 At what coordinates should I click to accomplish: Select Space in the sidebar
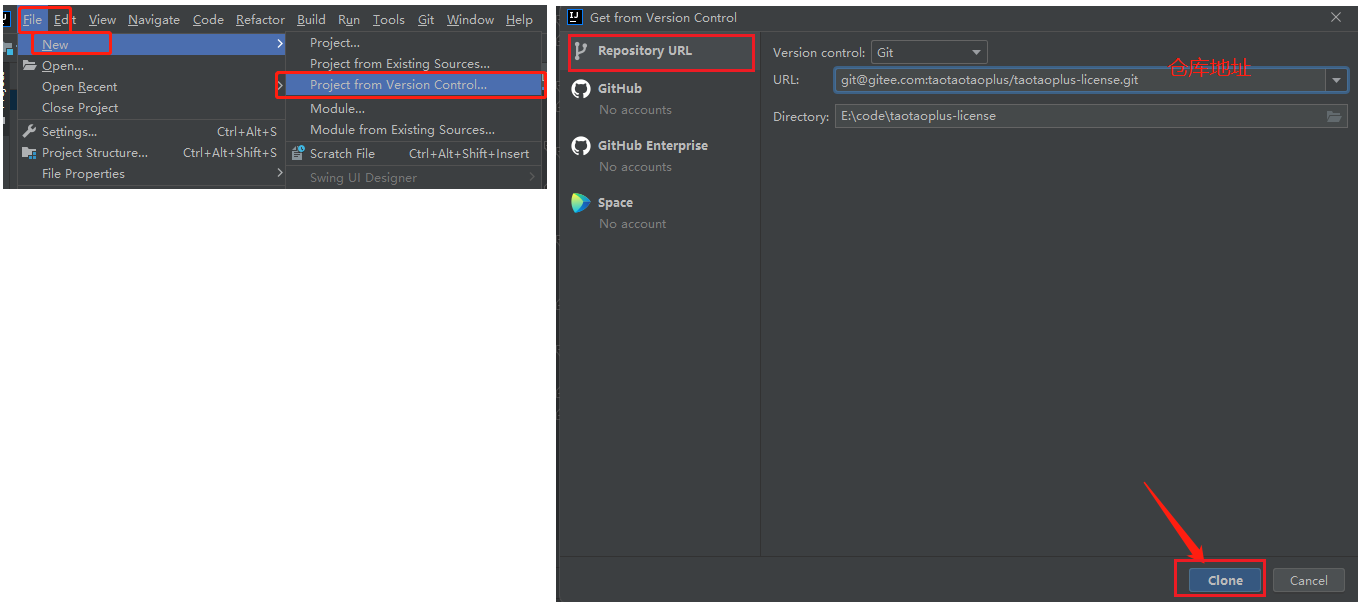(615, 202)
